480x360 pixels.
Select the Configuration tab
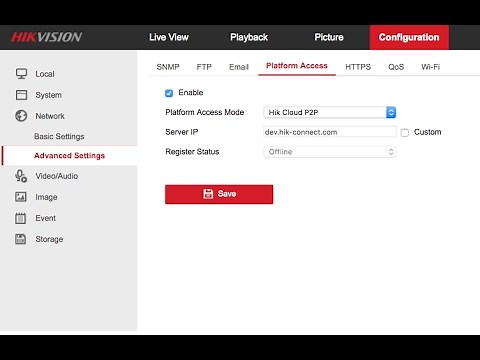tap(409, 37)
